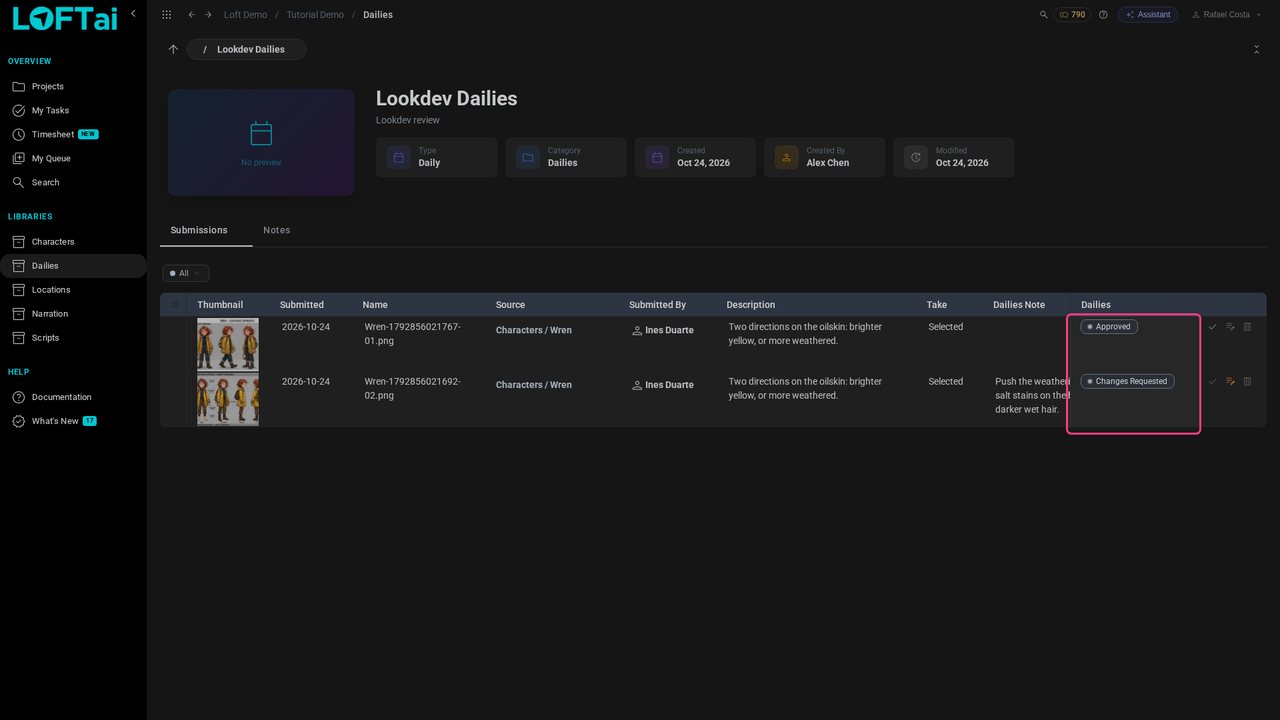1280x720 pixels.
Task: Go up one level with the arrow icon
Action: 173,49
